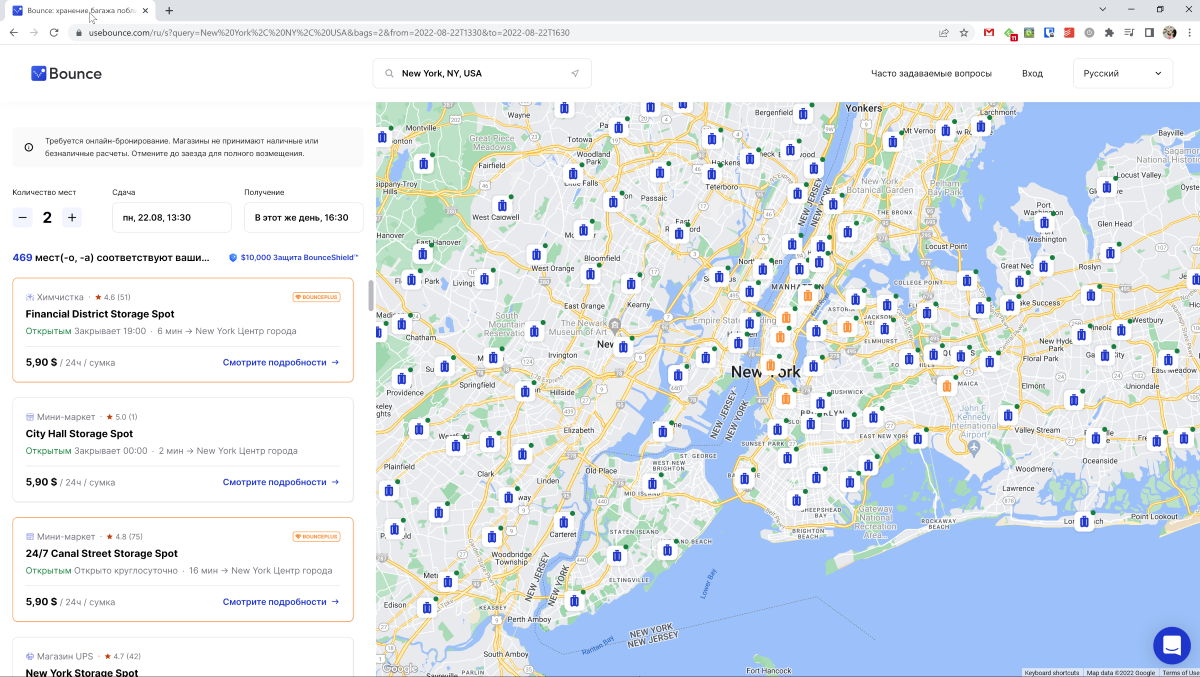Open the Chrome profile avatar
This screenshot has height=677, width=1200.
coord(1169,32)
